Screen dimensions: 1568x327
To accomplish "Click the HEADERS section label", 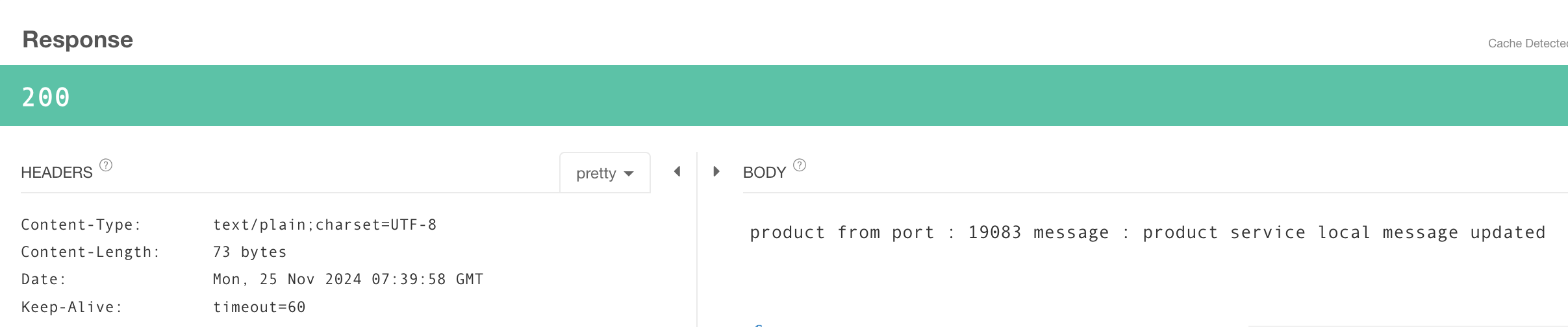I will click(x=57, y=173).
